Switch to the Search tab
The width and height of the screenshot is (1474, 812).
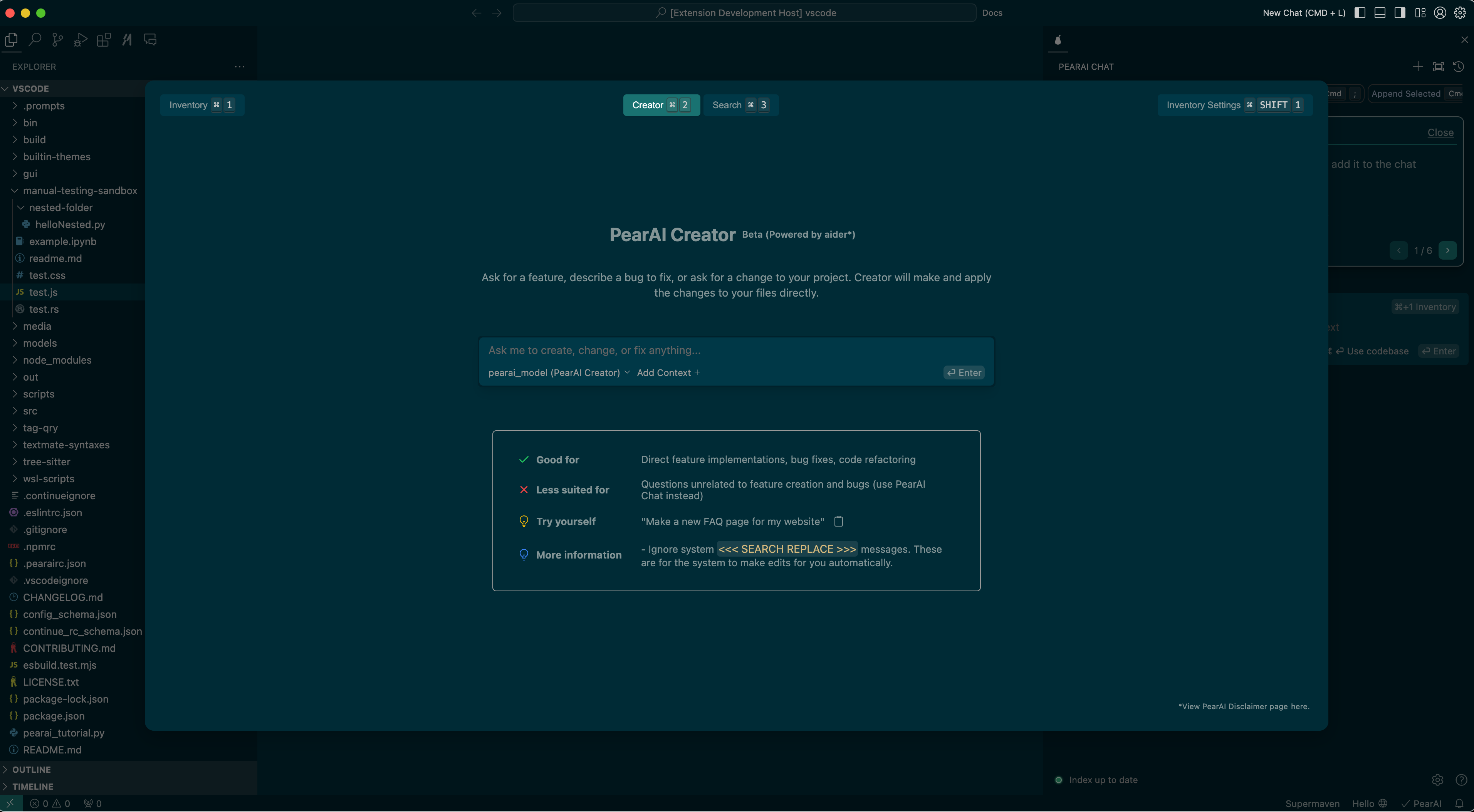pos(740,105)
